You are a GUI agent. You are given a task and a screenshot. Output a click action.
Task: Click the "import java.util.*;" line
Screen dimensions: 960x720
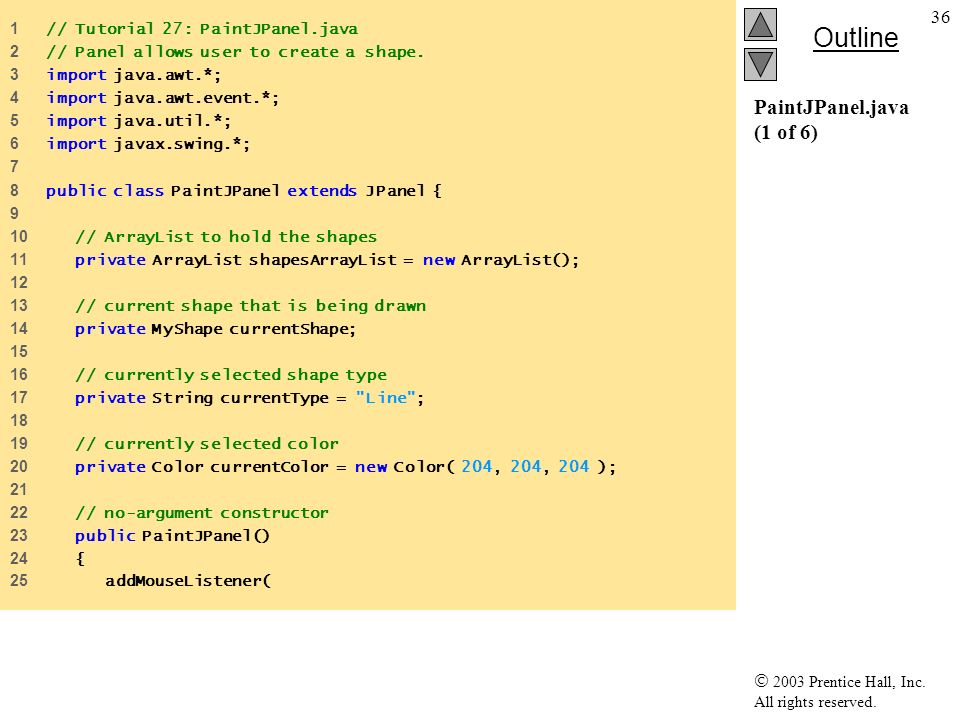pyautogui.click(x=138, y=121)
